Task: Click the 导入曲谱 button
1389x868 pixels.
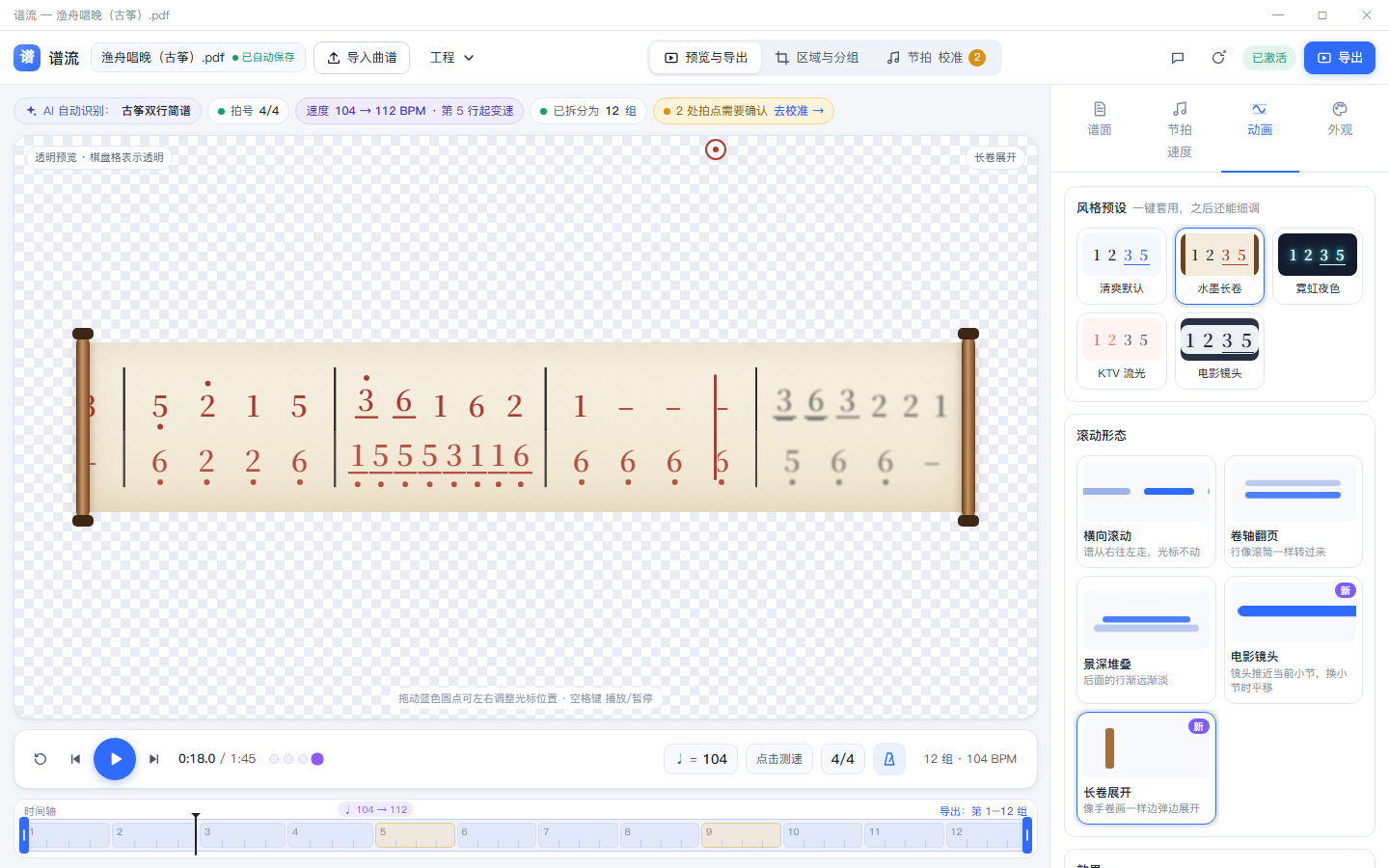Action: pyautogui.click(x=362, y=58)
